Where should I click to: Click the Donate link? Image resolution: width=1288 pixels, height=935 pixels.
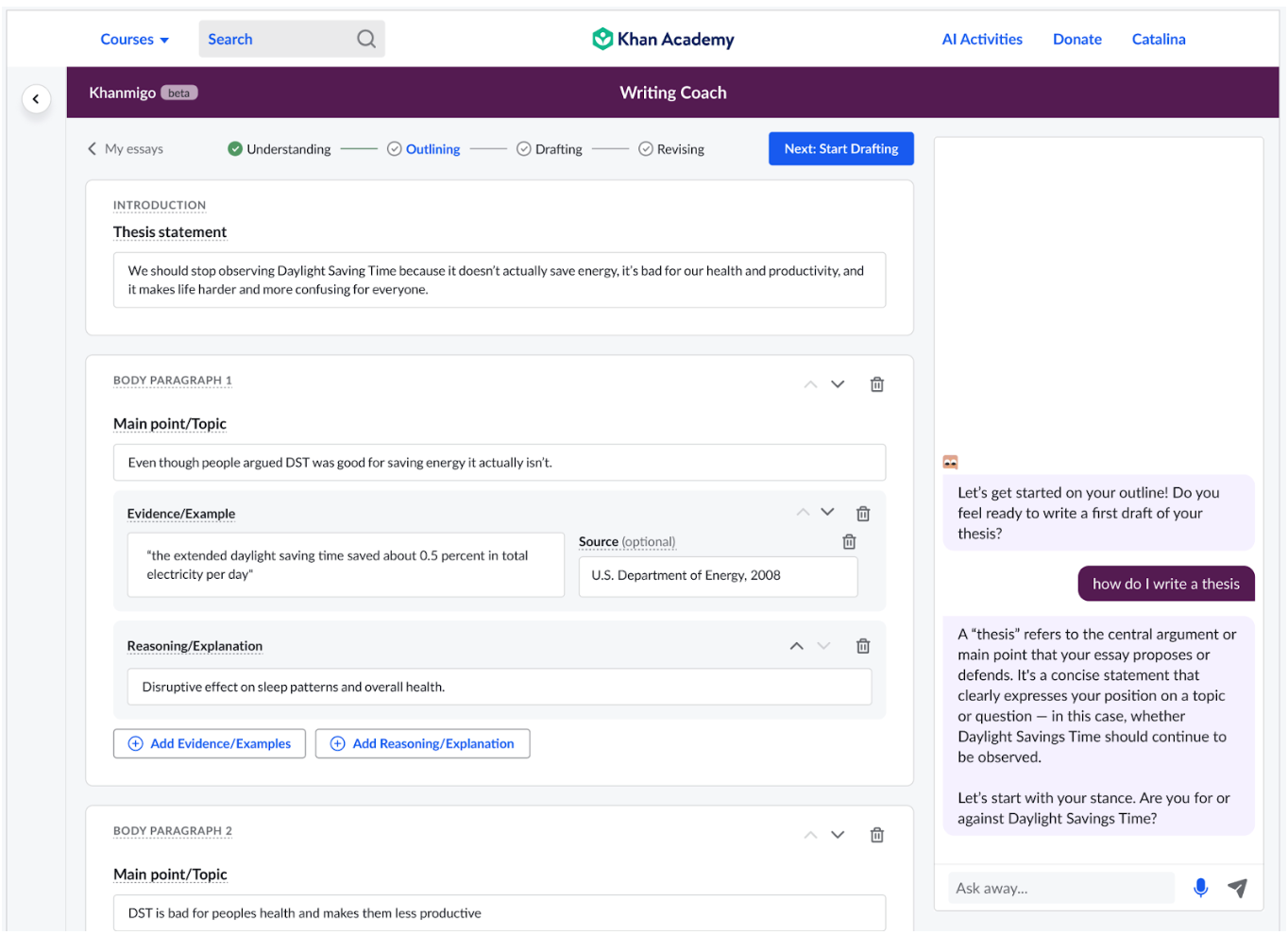click(x=1077, y=39)
